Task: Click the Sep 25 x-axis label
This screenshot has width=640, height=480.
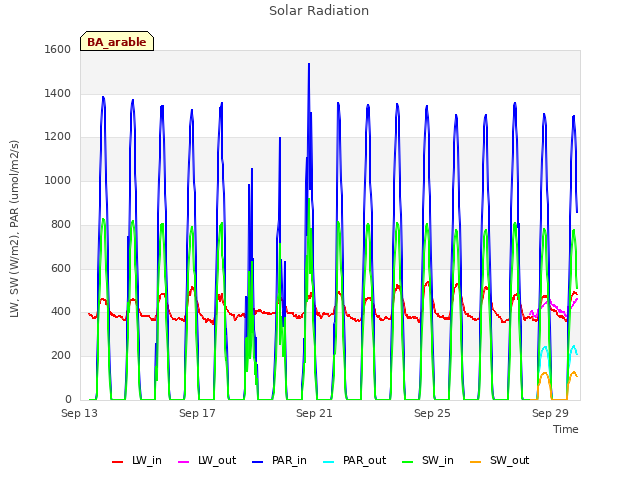Action: pyautogui.click(x=432, y=413)
